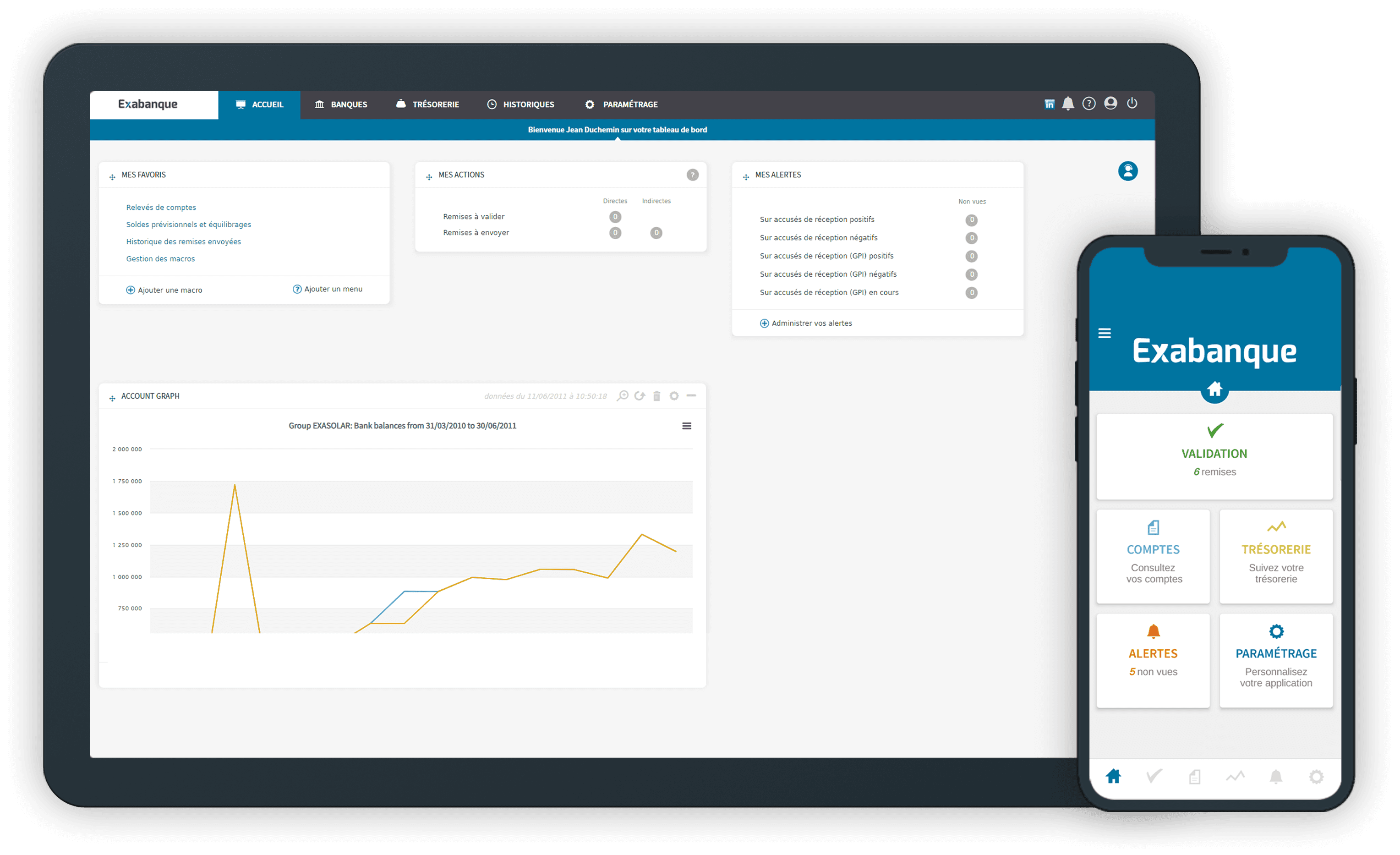Click the zoom icon on Account Graph
The height and width of the screenshot is (855, 1400).
click(x=623, y=396)
